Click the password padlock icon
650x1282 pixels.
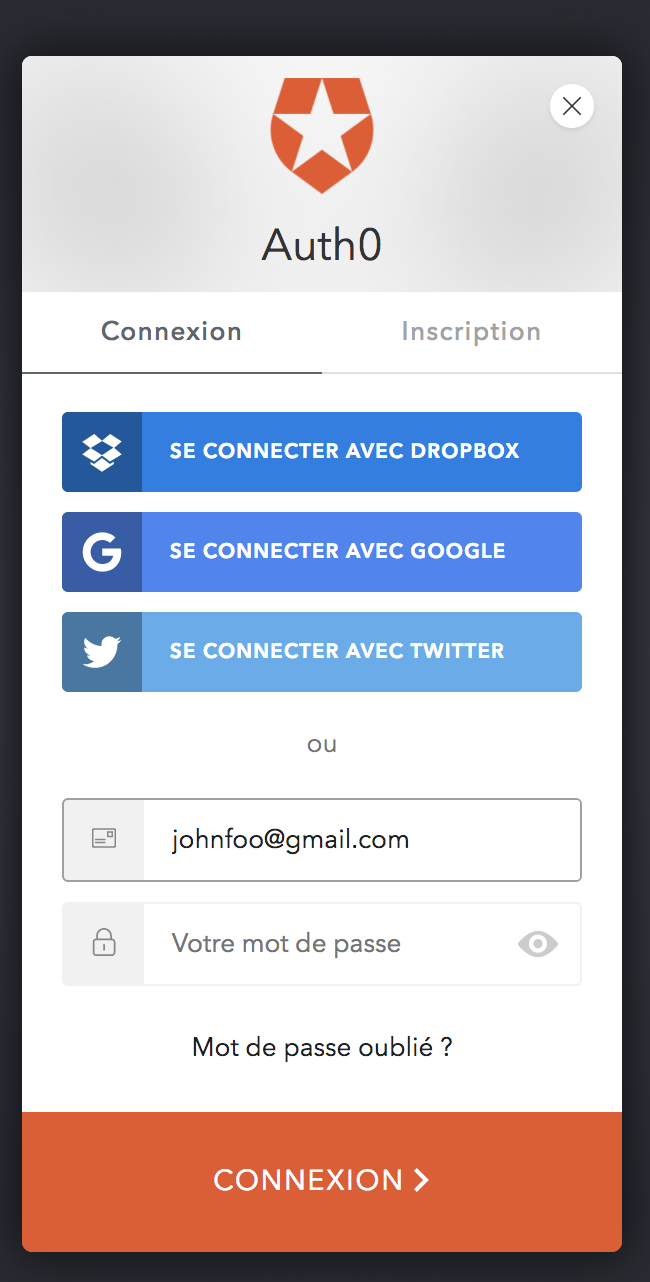(104, 943)
